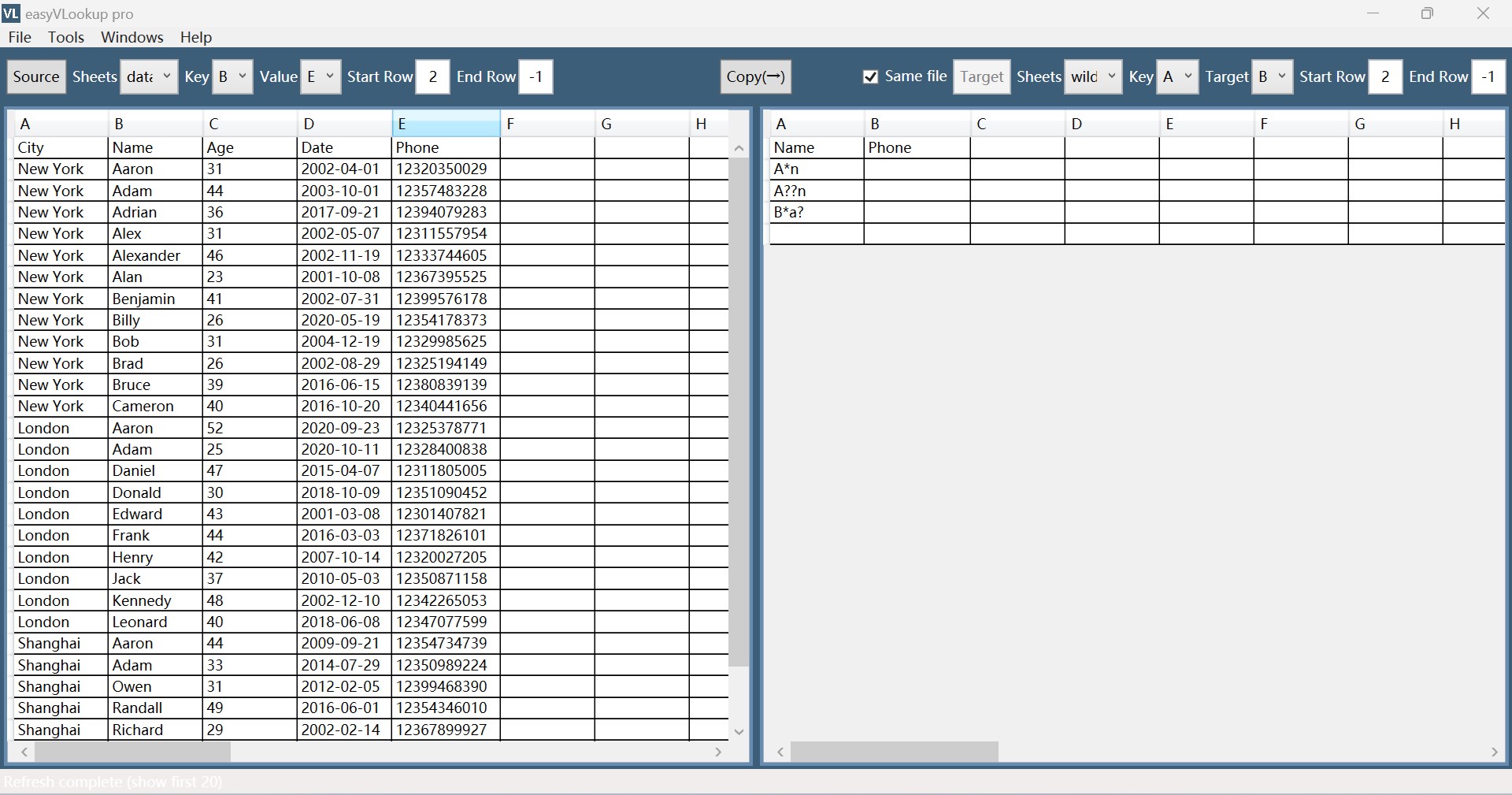Click the easyVLookup app icon in title bar
1512x795 pixels.
coord(11,13)
